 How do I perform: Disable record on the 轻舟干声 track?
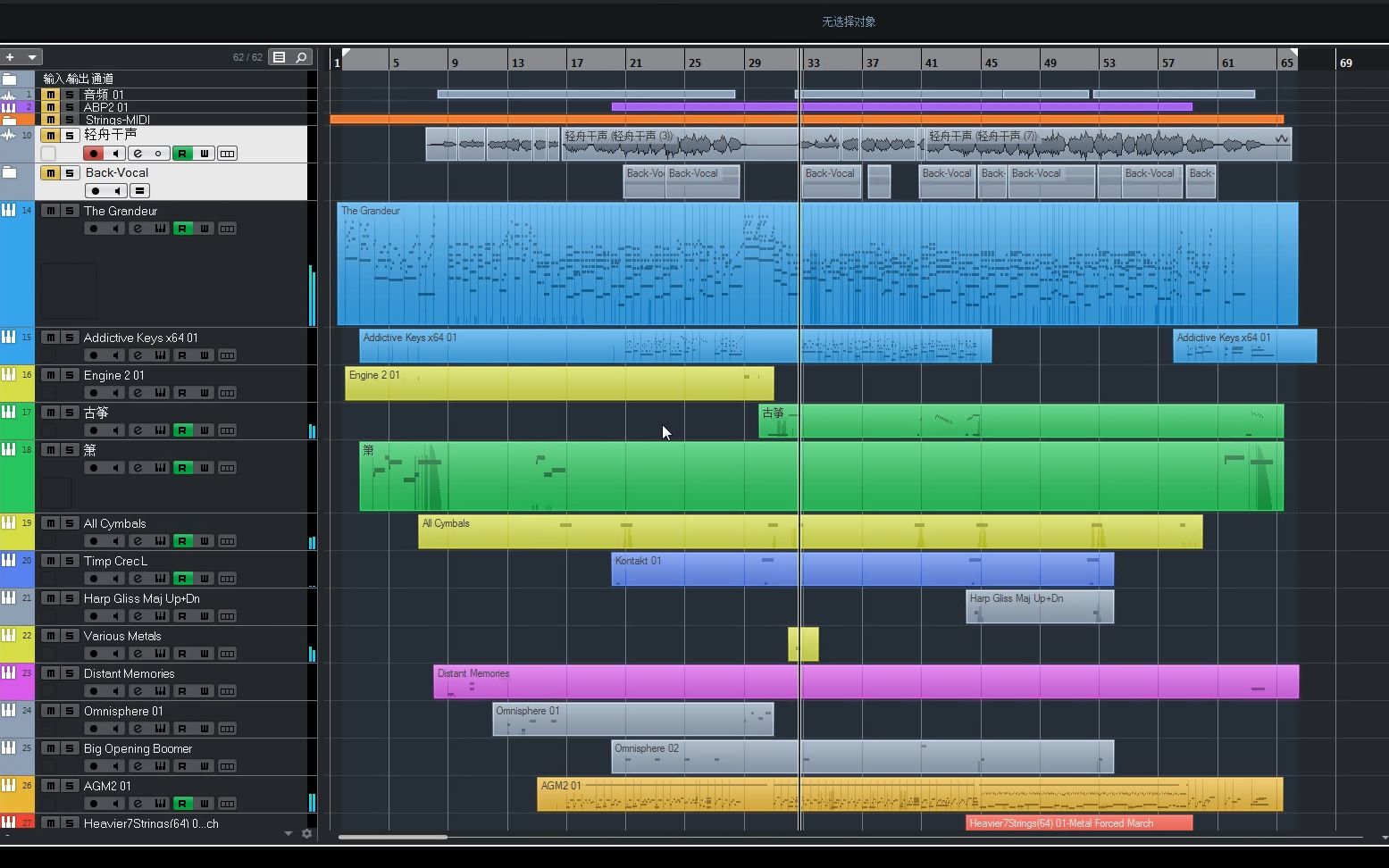click(94, 154)
